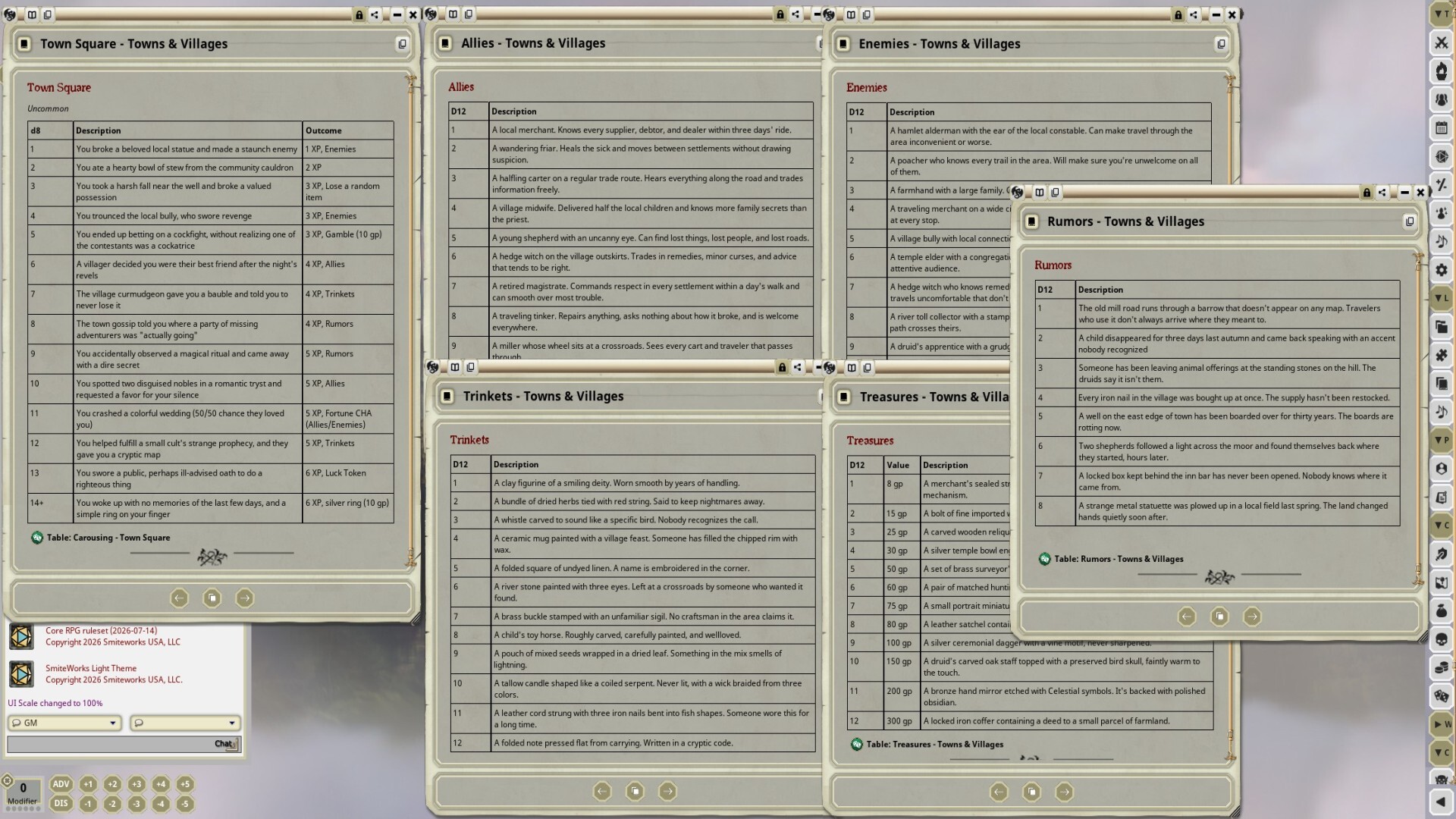Click the Modifier value box

(x=23, y=792)
